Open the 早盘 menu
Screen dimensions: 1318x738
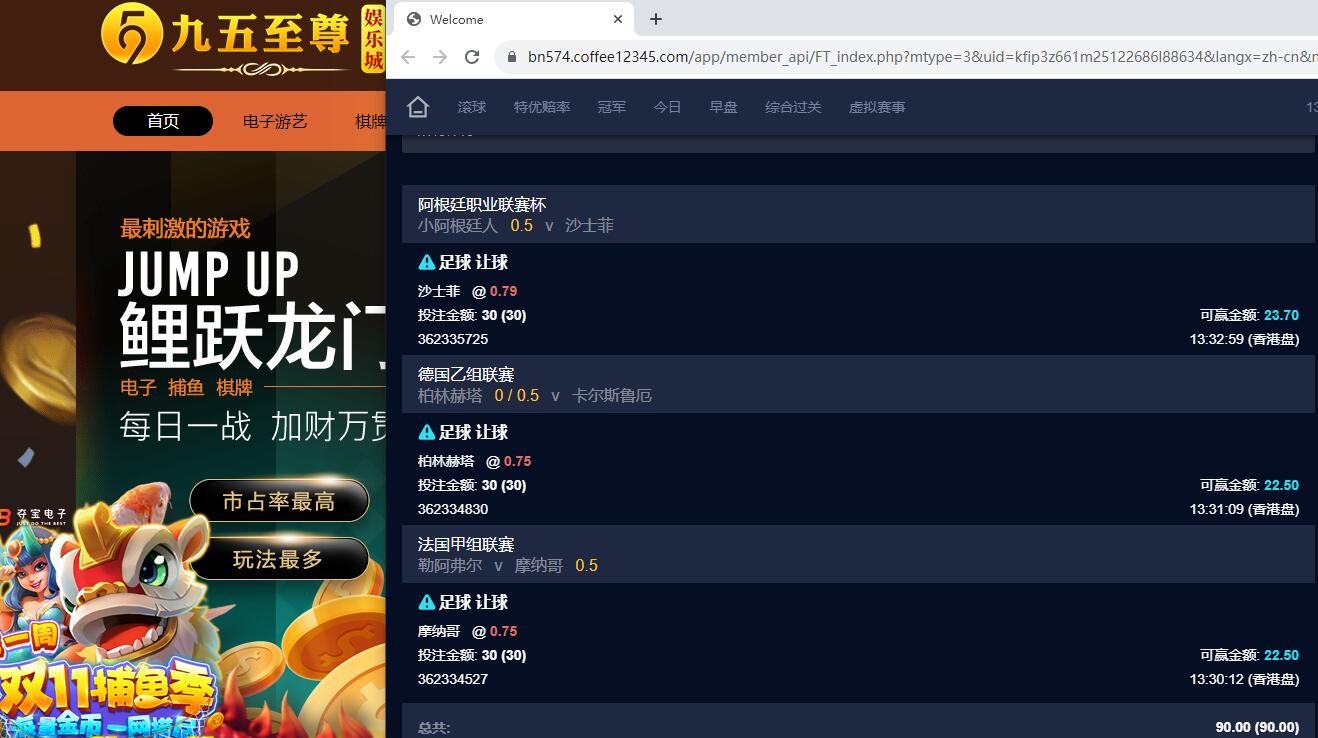coord(724,107)
